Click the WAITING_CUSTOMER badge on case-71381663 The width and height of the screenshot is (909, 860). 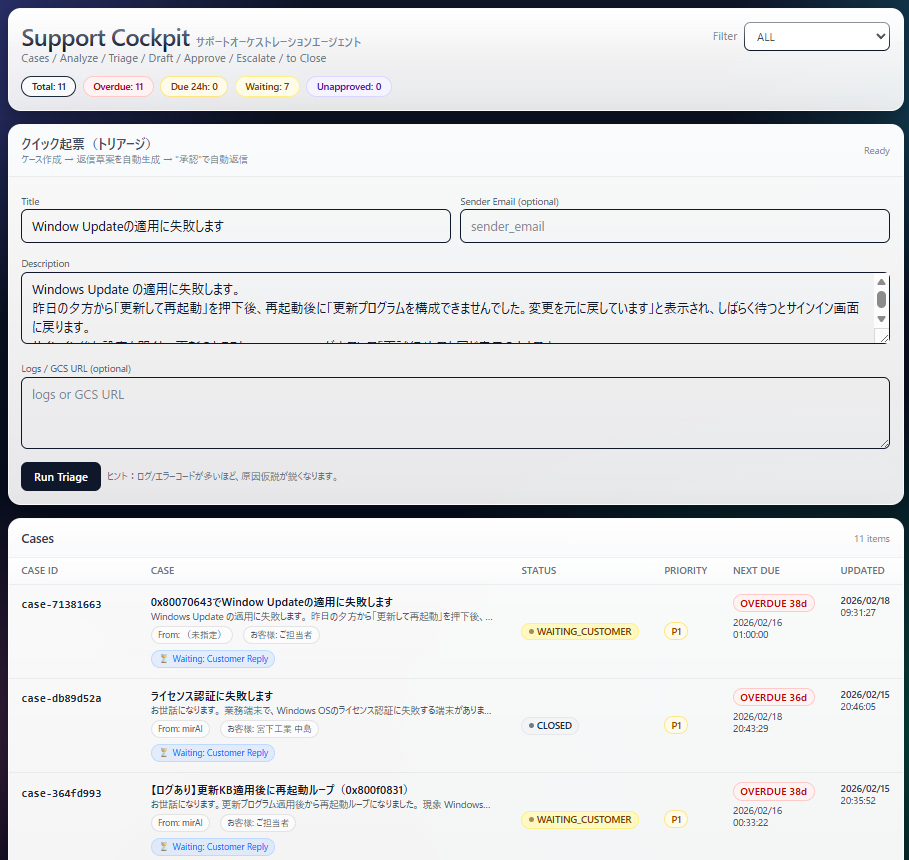pos(580,631)
